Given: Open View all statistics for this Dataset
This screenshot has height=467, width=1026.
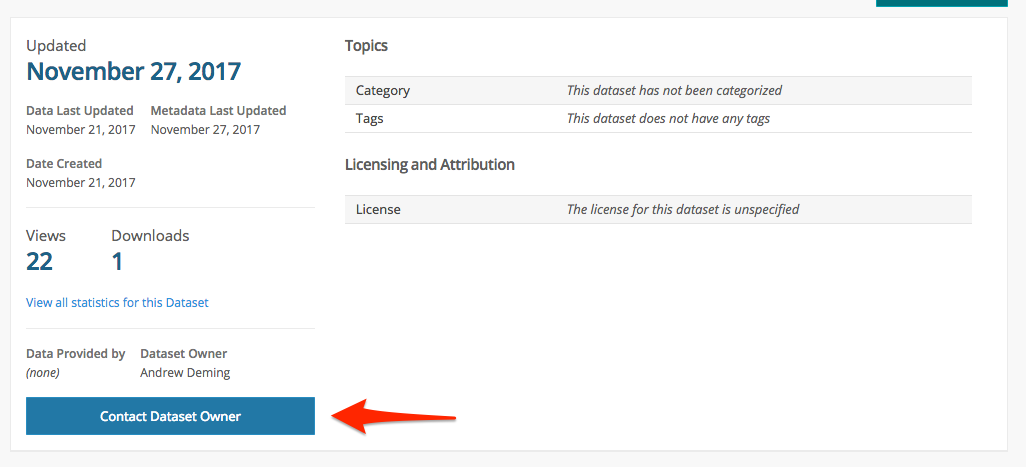Looking at the screenshot, I should [117, 303].
